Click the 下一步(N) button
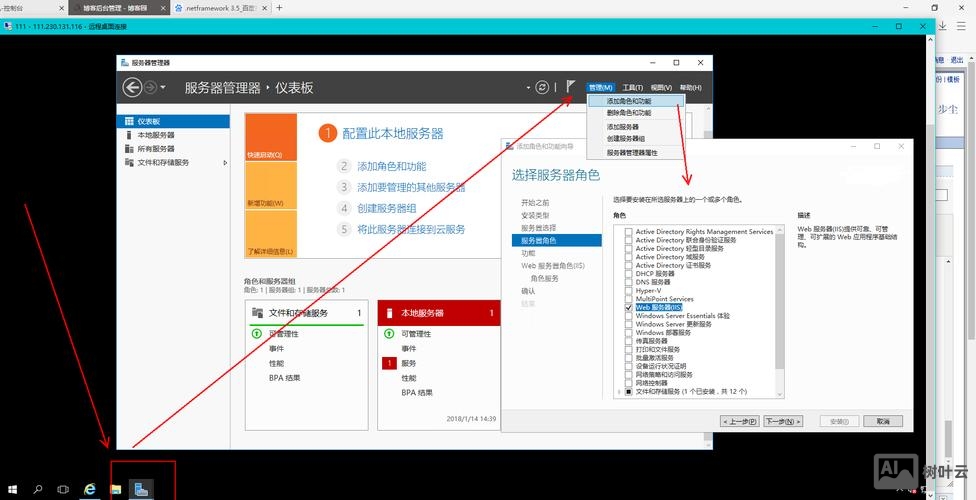Image resolution: width=976 pixels, height=500 pixels. [782, 422]
